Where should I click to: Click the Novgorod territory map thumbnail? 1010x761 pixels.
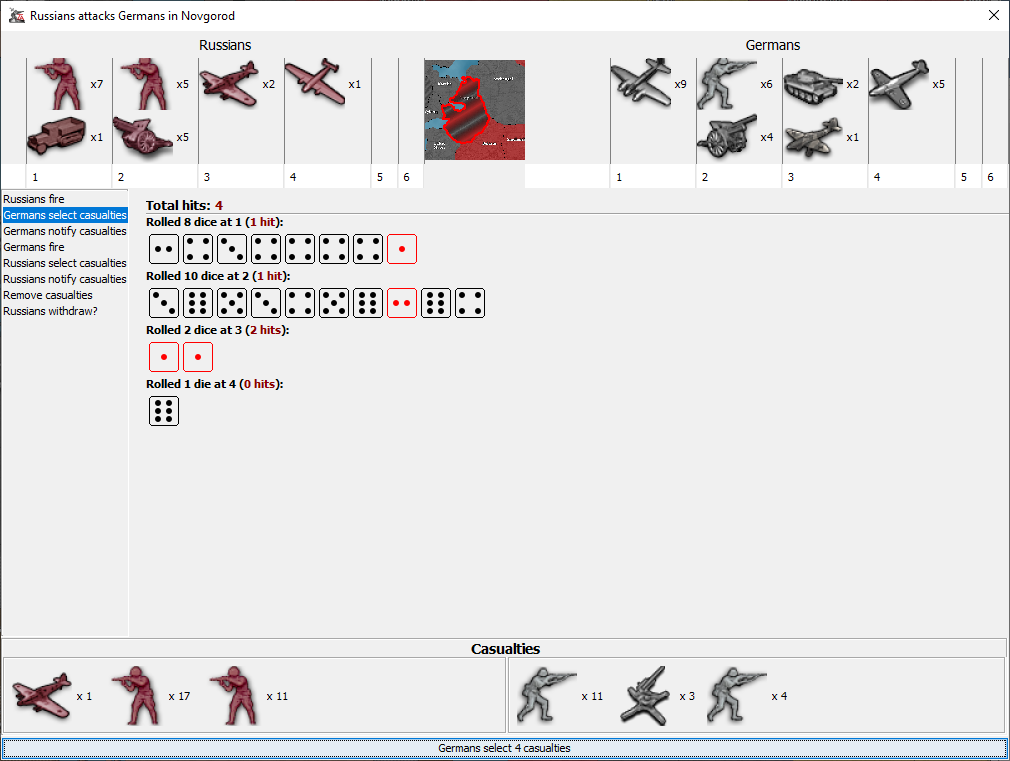[474, 110]
